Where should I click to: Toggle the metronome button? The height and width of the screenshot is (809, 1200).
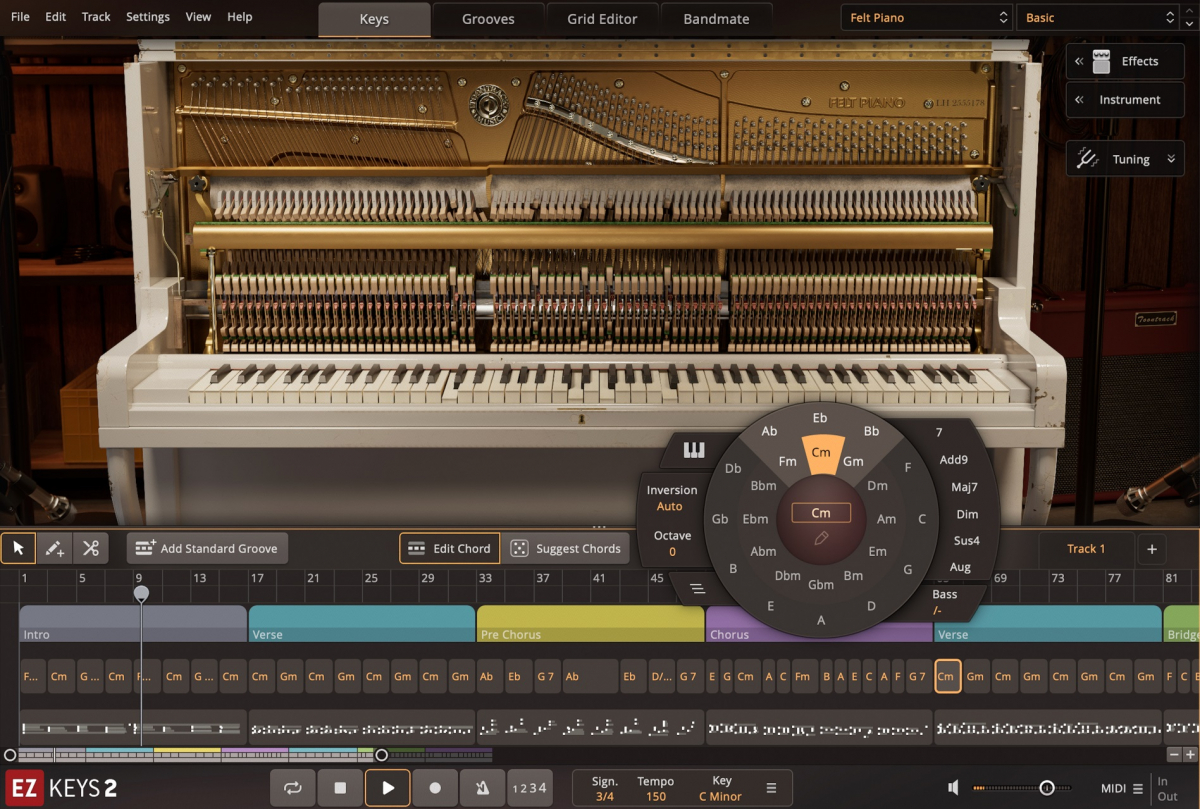(x=482, y=788)
